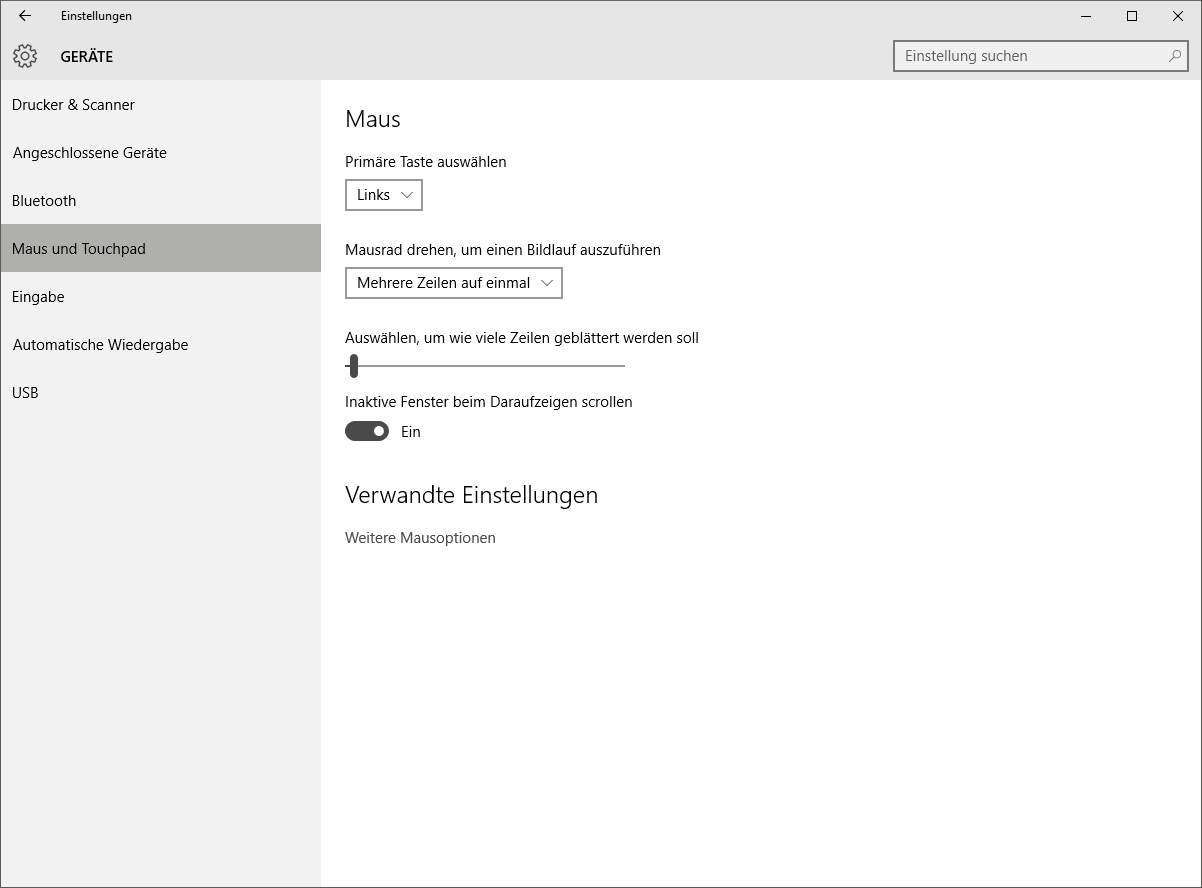Close the Einstellungen window

click(x=1178, y=16)
